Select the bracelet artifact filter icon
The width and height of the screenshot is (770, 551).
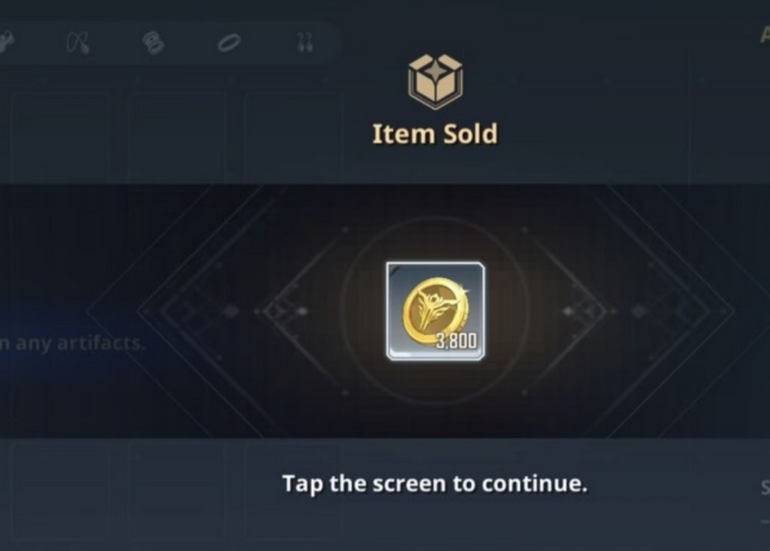pyautogui.click(x=154, y=43)
